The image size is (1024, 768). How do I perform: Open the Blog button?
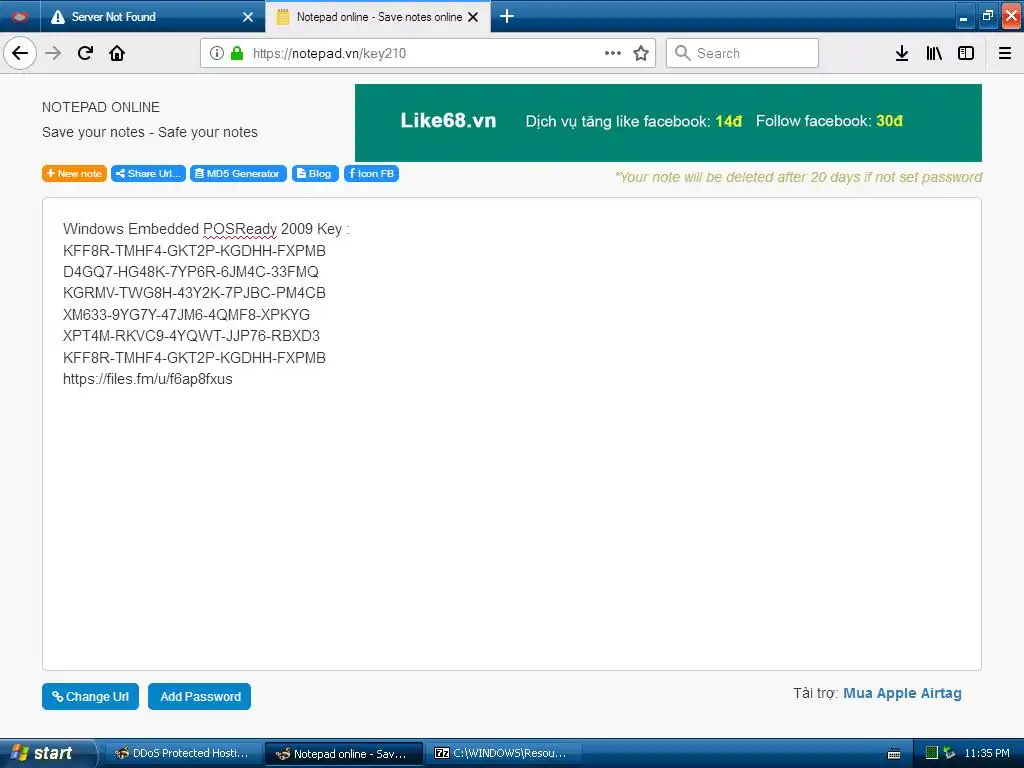pos(315,174)
